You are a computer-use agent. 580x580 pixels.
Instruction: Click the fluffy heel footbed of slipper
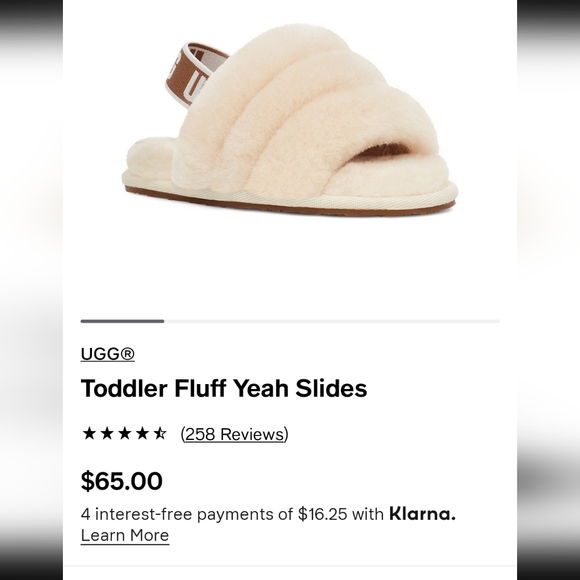[x=150, y=155]
